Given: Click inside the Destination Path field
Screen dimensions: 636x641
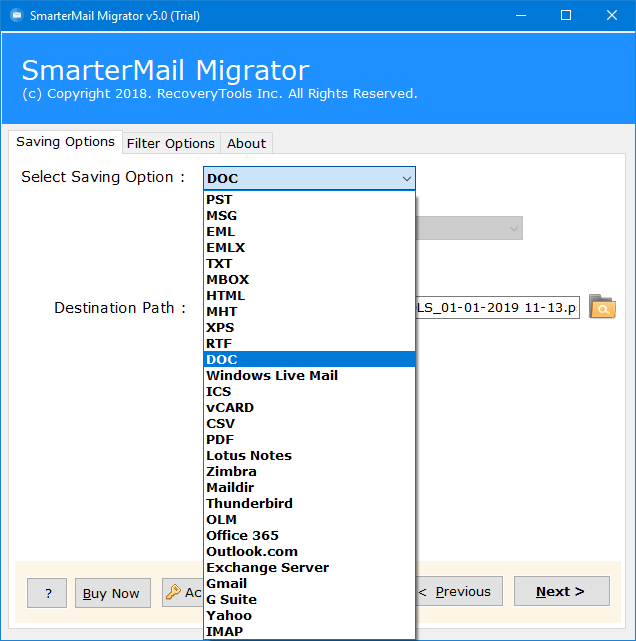Looking at the screenshot, I should (x=497, y=307).
